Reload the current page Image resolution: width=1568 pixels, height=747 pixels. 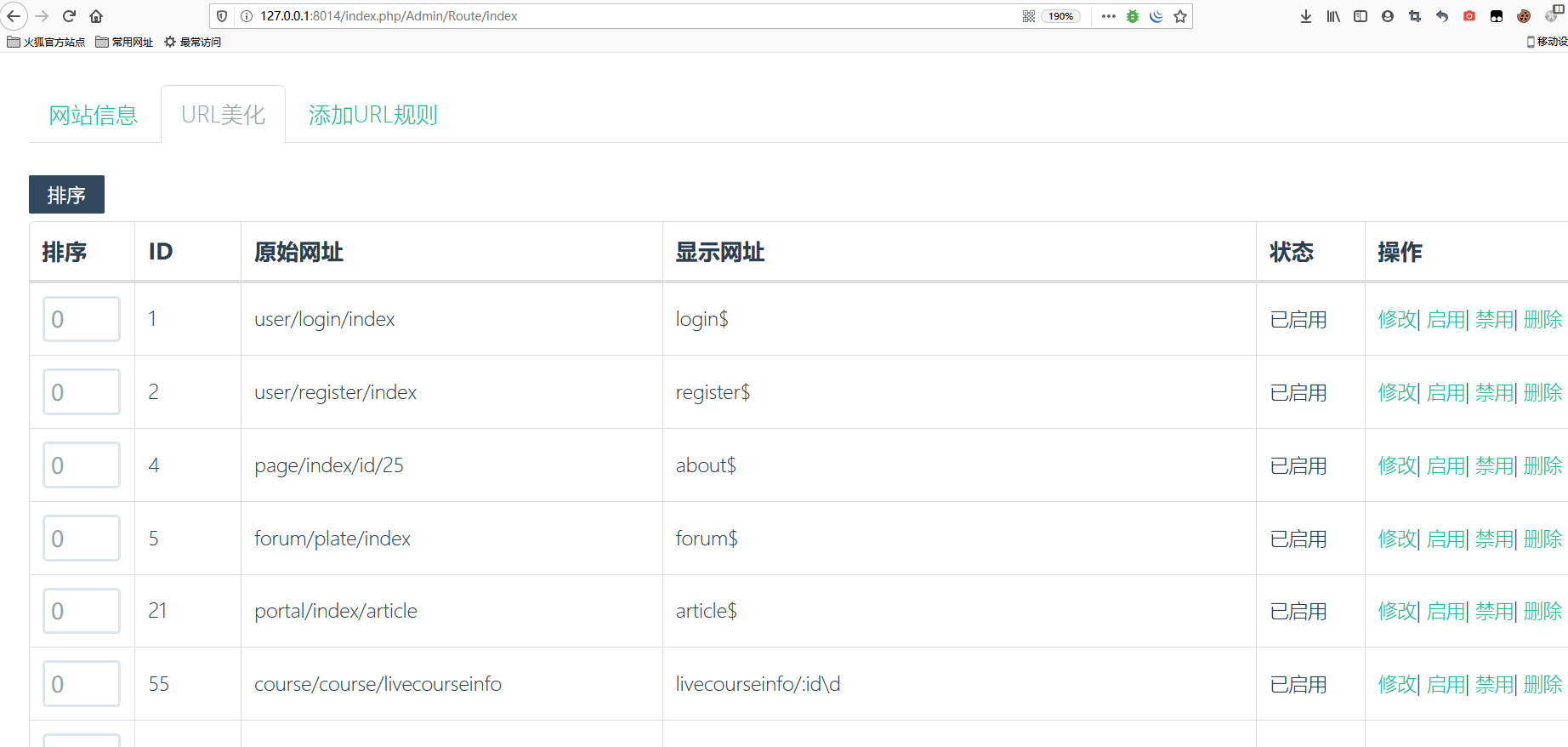pyautogui.click(x=70, y=16)
